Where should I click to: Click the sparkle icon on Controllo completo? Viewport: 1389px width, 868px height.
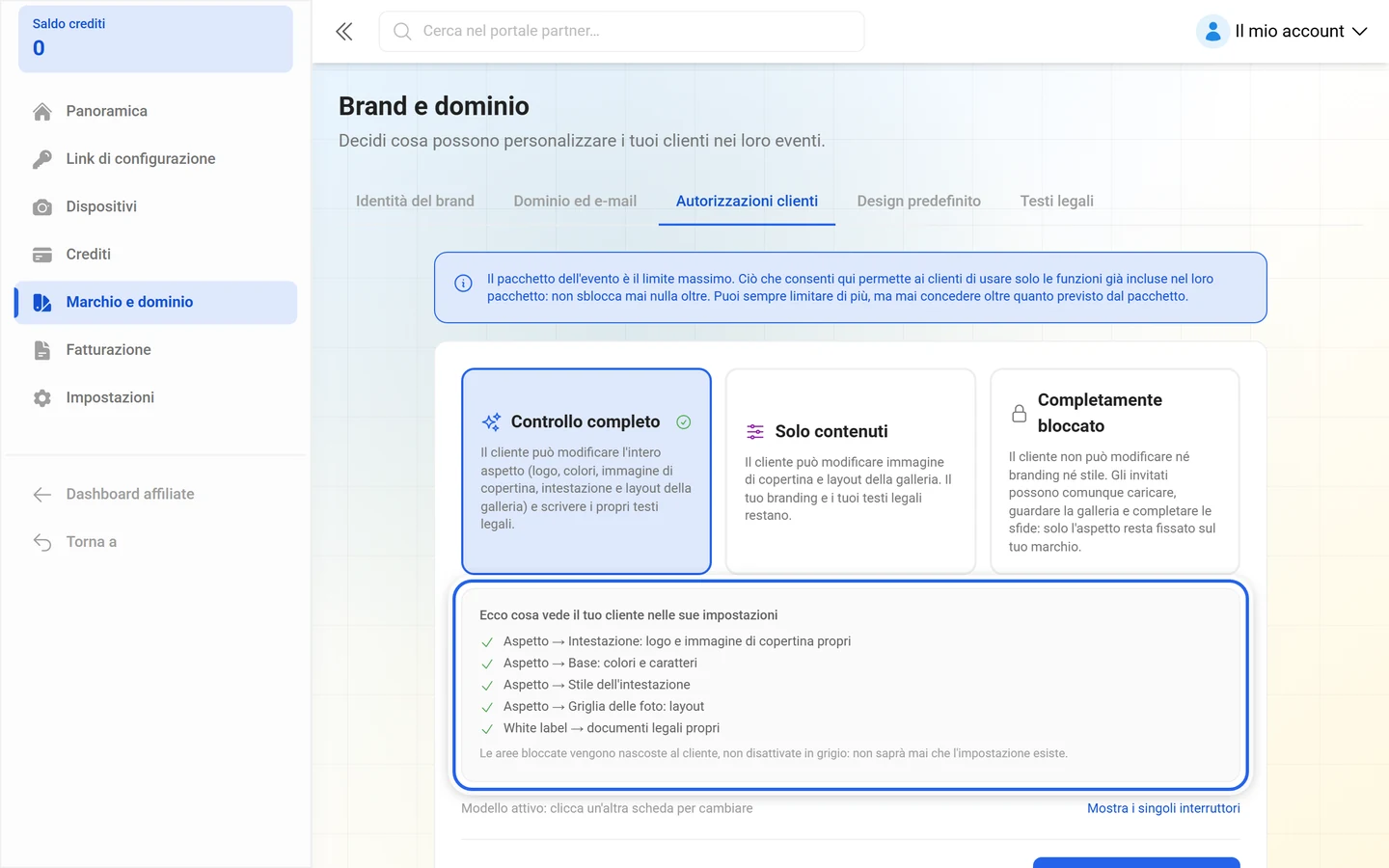pyautogui.click(x=491, y=422)
